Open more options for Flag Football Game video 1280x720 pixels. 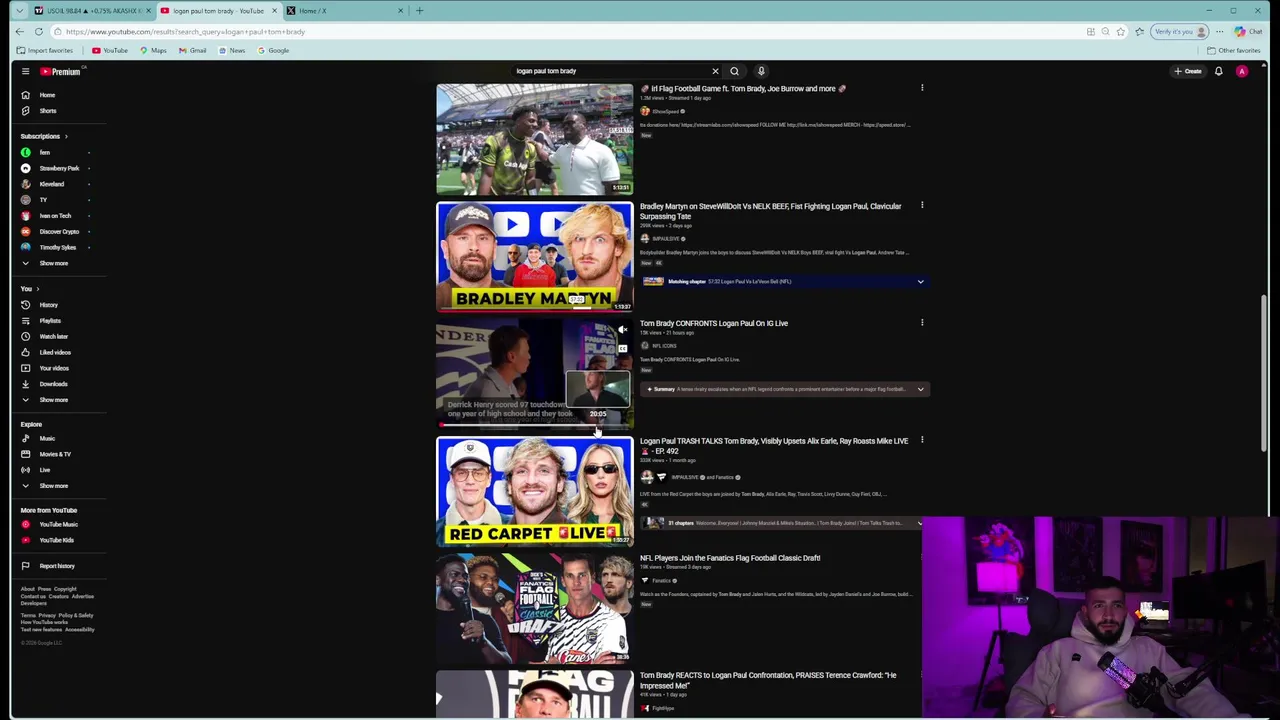[x=922, y=88]
